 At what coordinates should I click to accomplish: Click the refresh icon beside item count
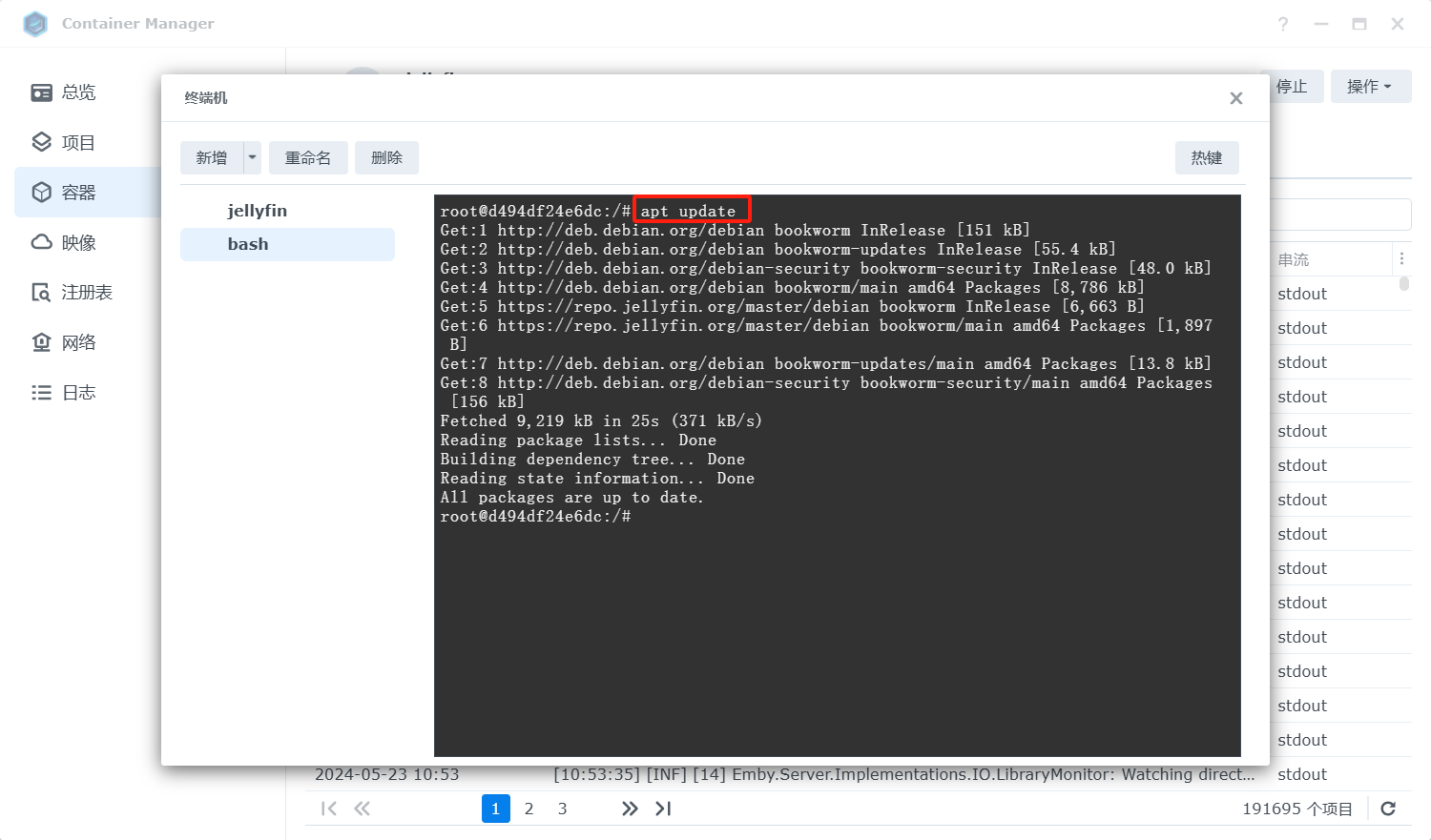[x=1388, y=809]
